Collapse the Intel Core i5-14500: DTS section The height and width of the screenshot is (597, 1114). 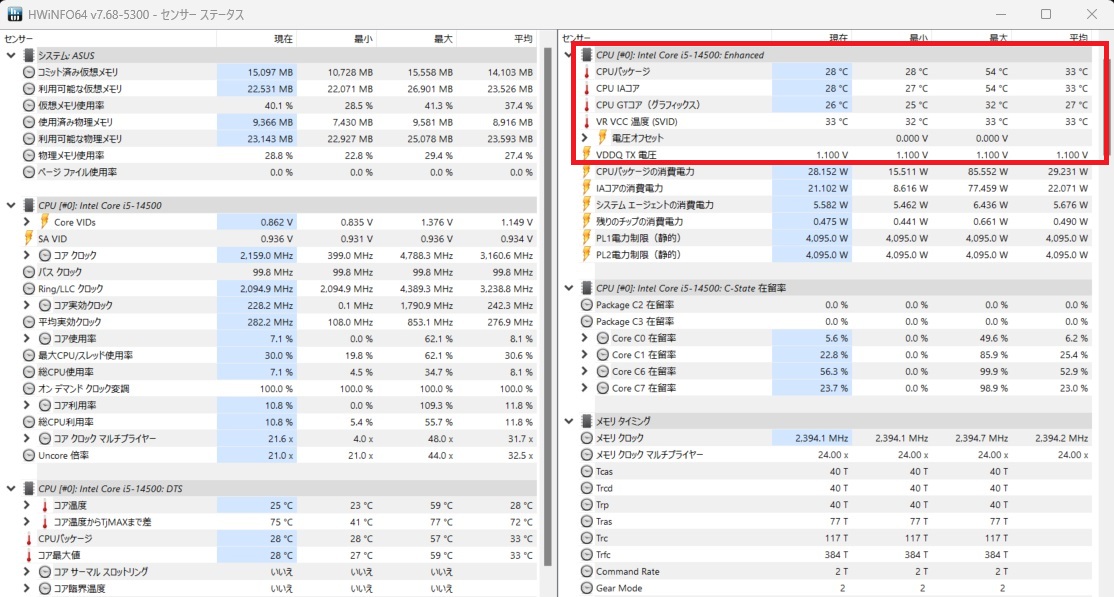(x=11, y=488)
